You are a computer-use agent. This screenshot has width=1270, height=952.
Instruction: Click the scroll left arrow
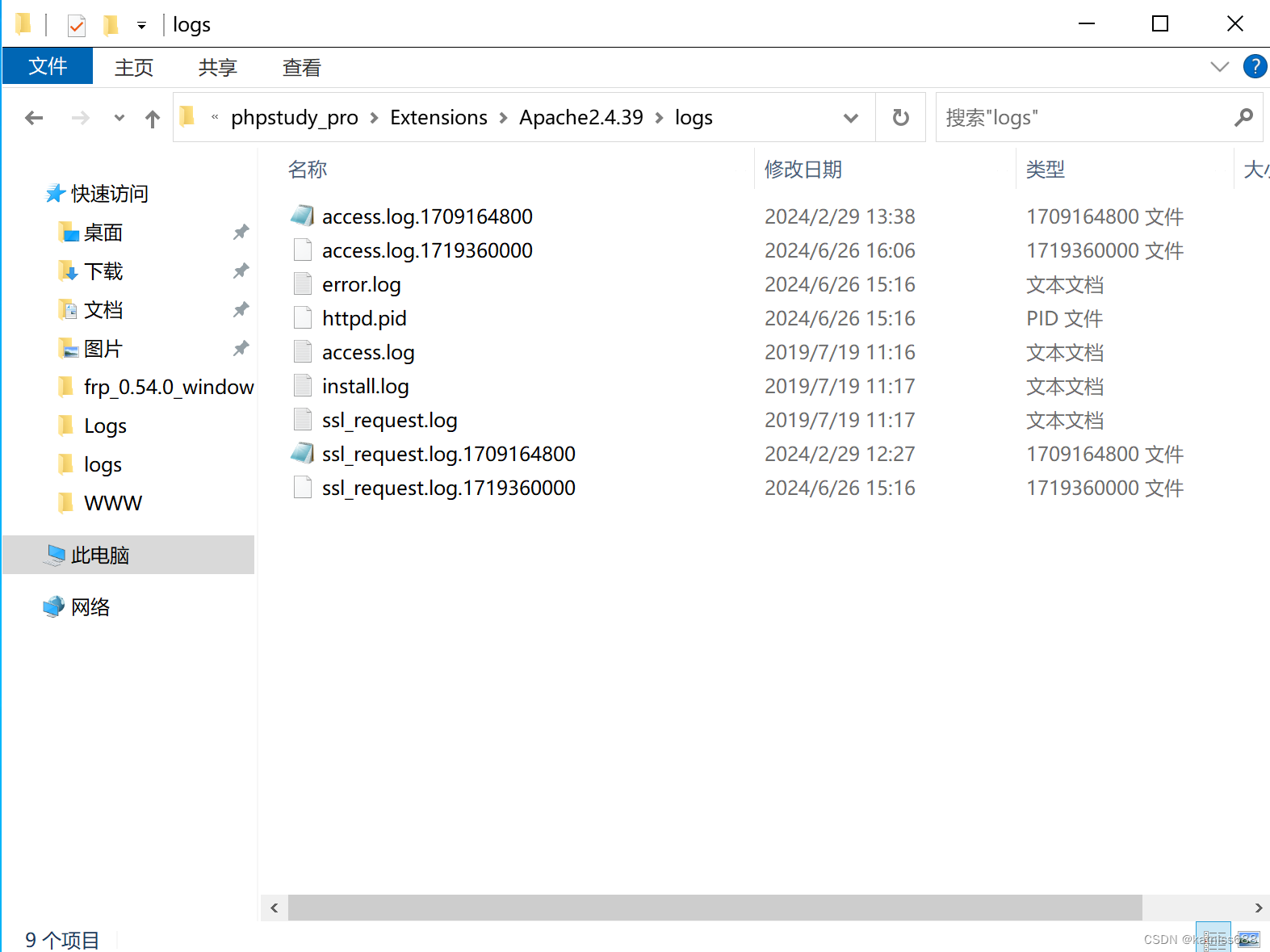click(275, 908)
